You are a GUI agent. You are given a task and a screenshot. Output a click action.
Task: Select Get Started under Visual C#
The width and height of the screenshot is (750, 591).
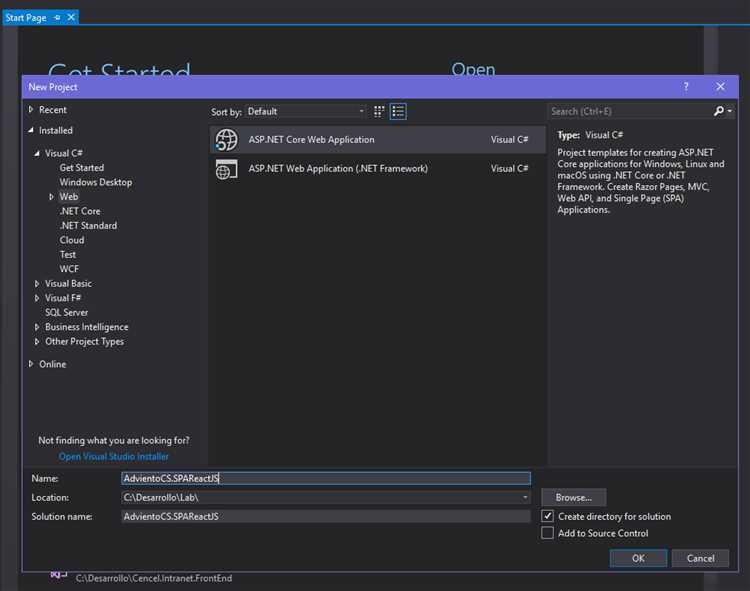[x=82, y=168]
